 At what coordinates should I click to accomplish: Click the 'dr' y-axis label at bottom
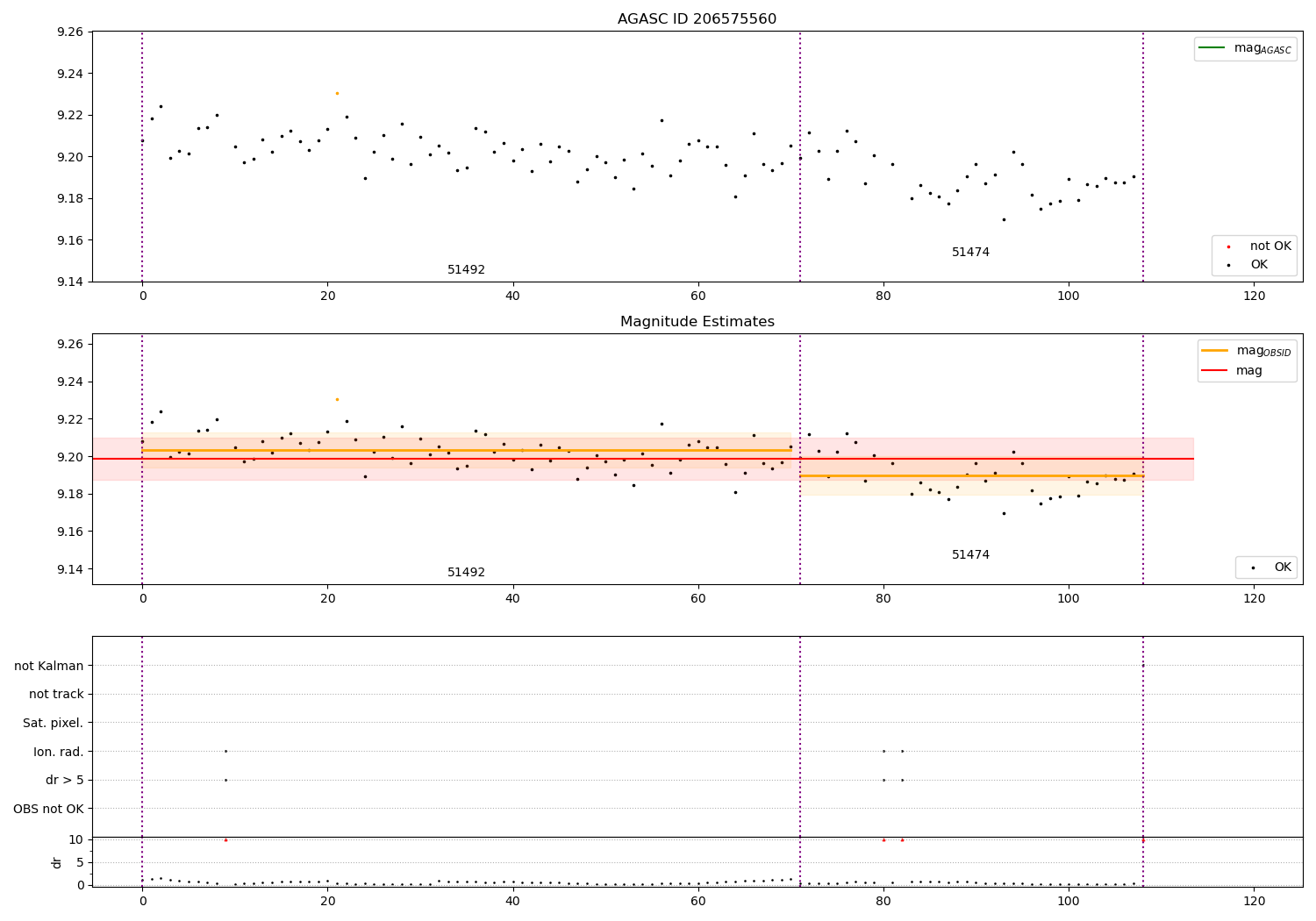(x=57, y=862)
